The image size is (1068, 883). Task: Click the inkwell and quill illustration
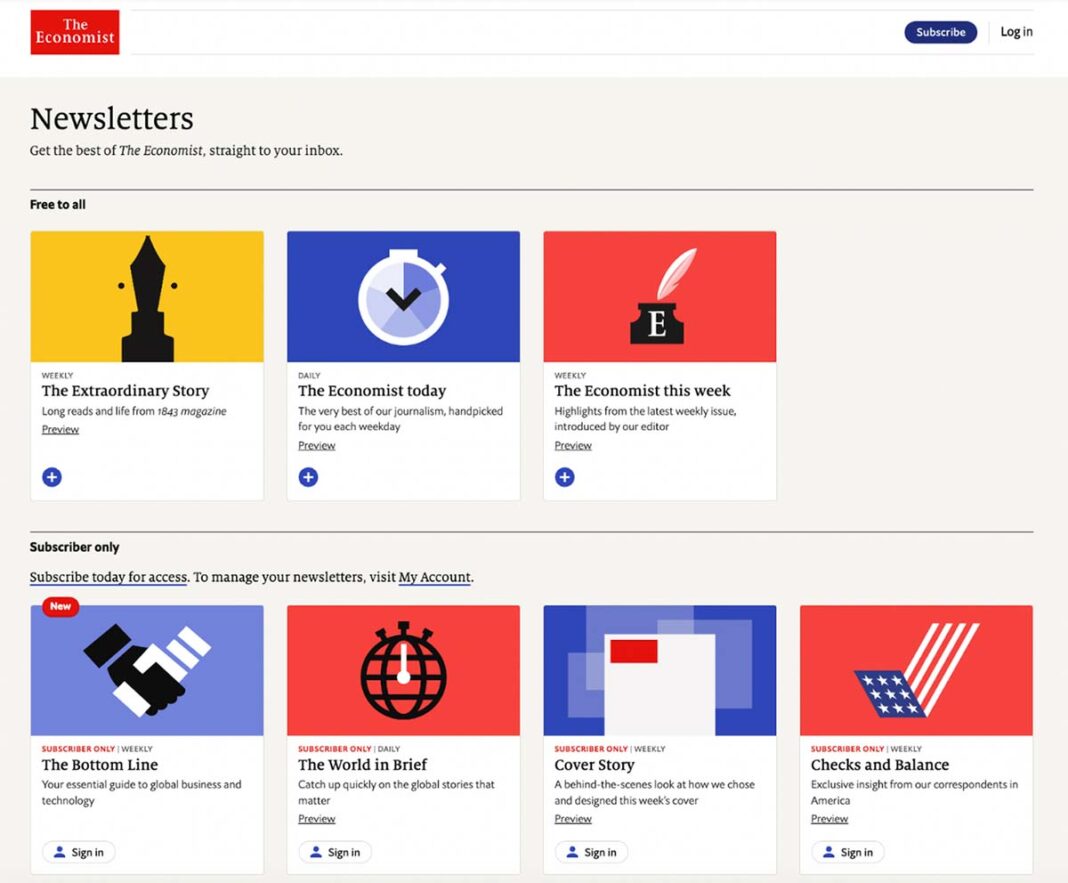coord(660,297)
